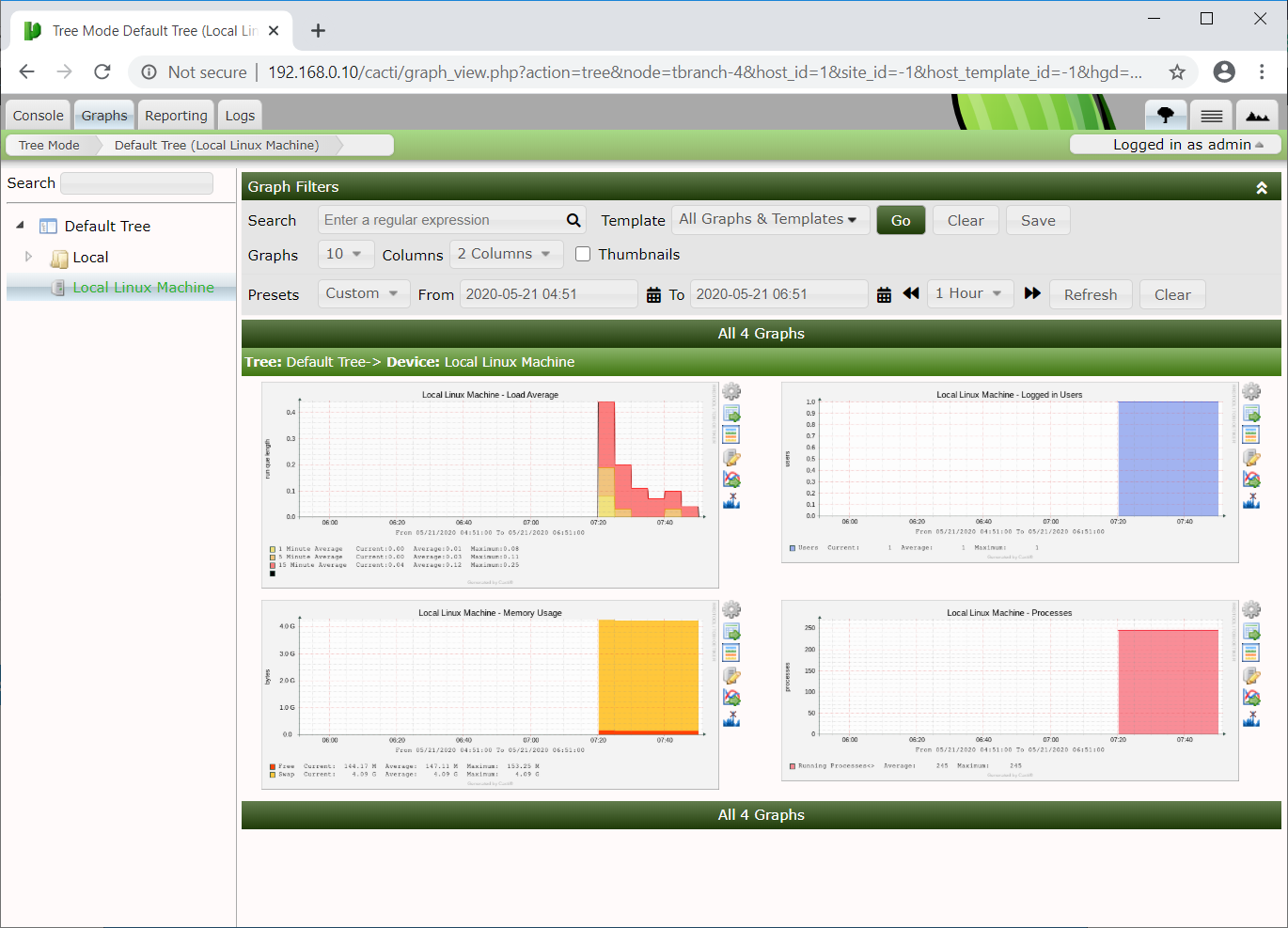Click spike kill icon for Processes graph

click(x=1251, y=719)
